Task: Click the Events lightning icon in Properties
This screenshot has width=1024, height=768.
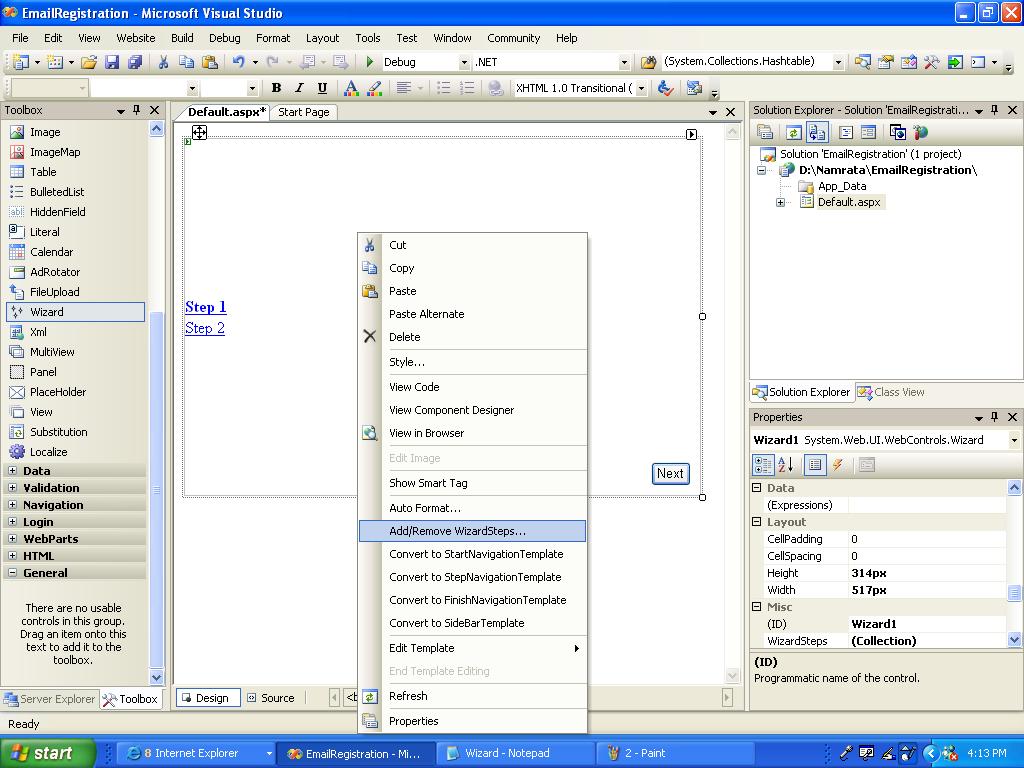Action: click(838, 465)
